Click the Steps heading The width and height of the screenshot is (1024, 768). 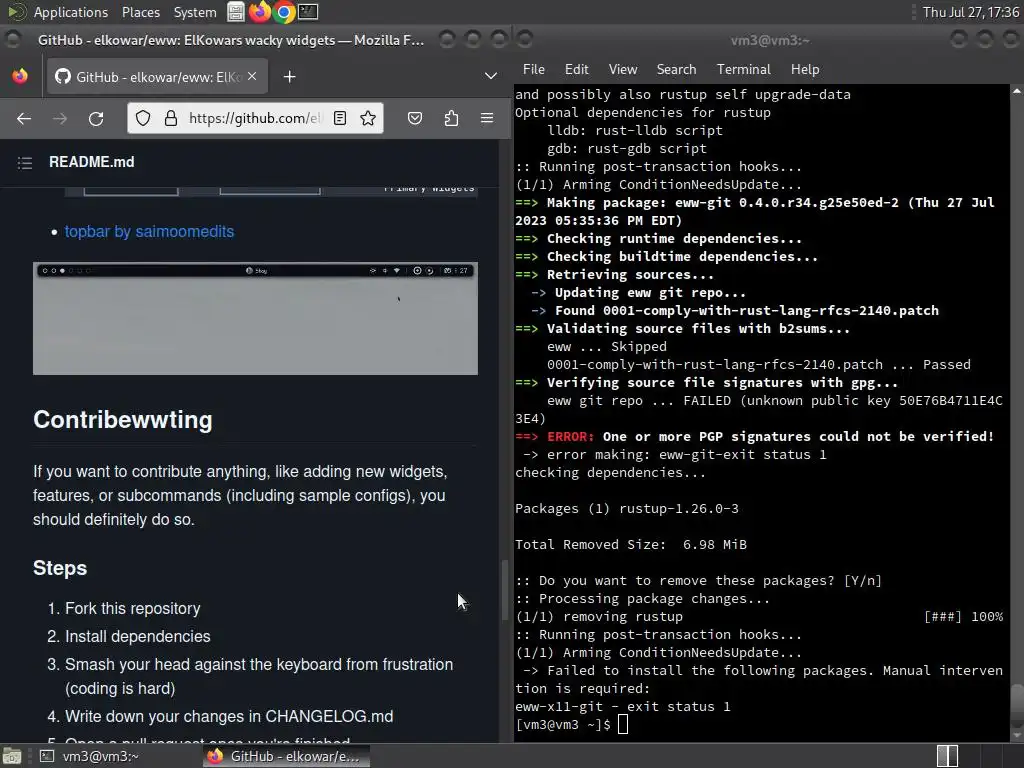pos(60,568)
